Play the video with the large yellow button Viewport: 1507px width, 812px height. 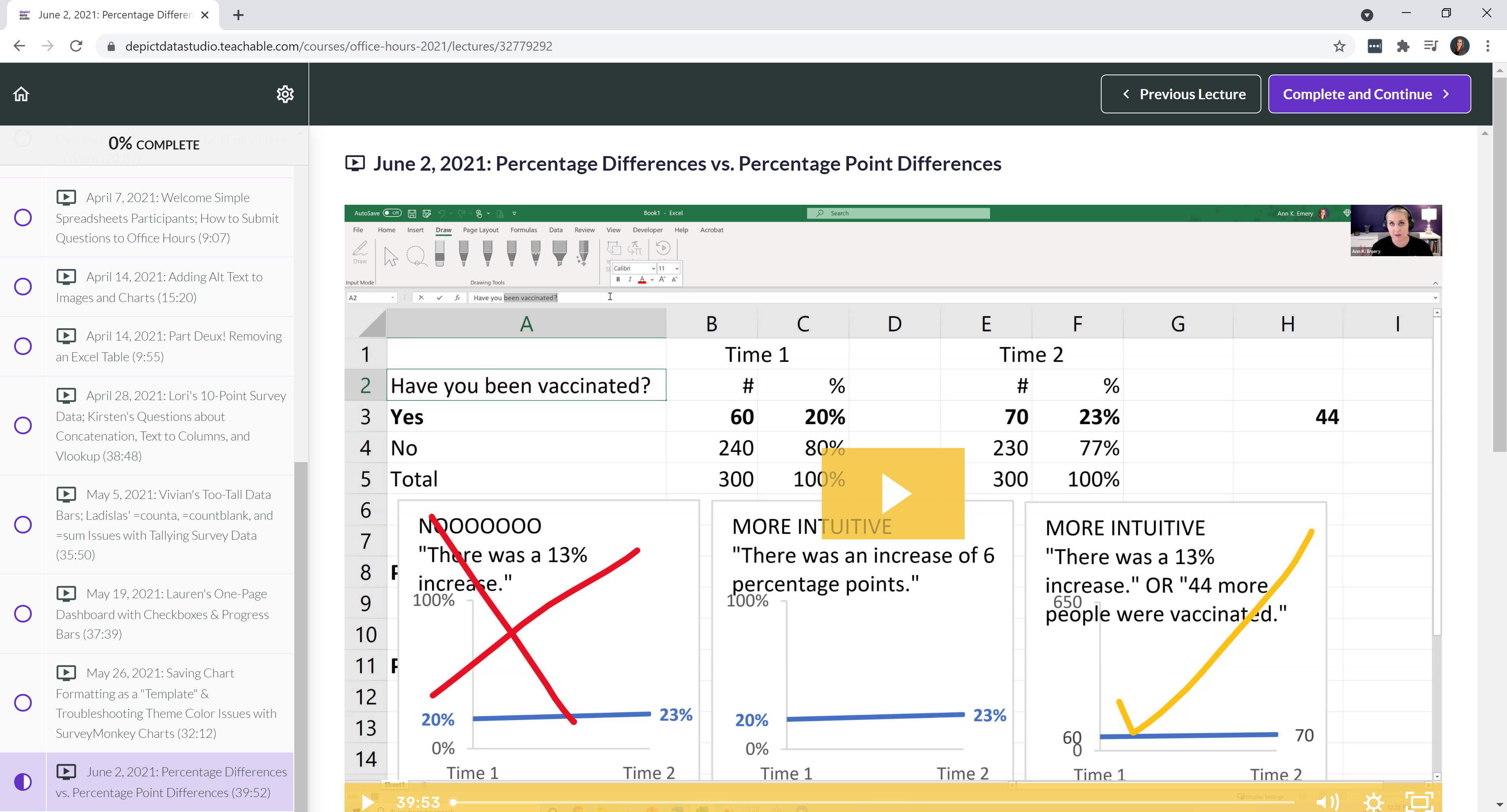[x=893, y=493]
